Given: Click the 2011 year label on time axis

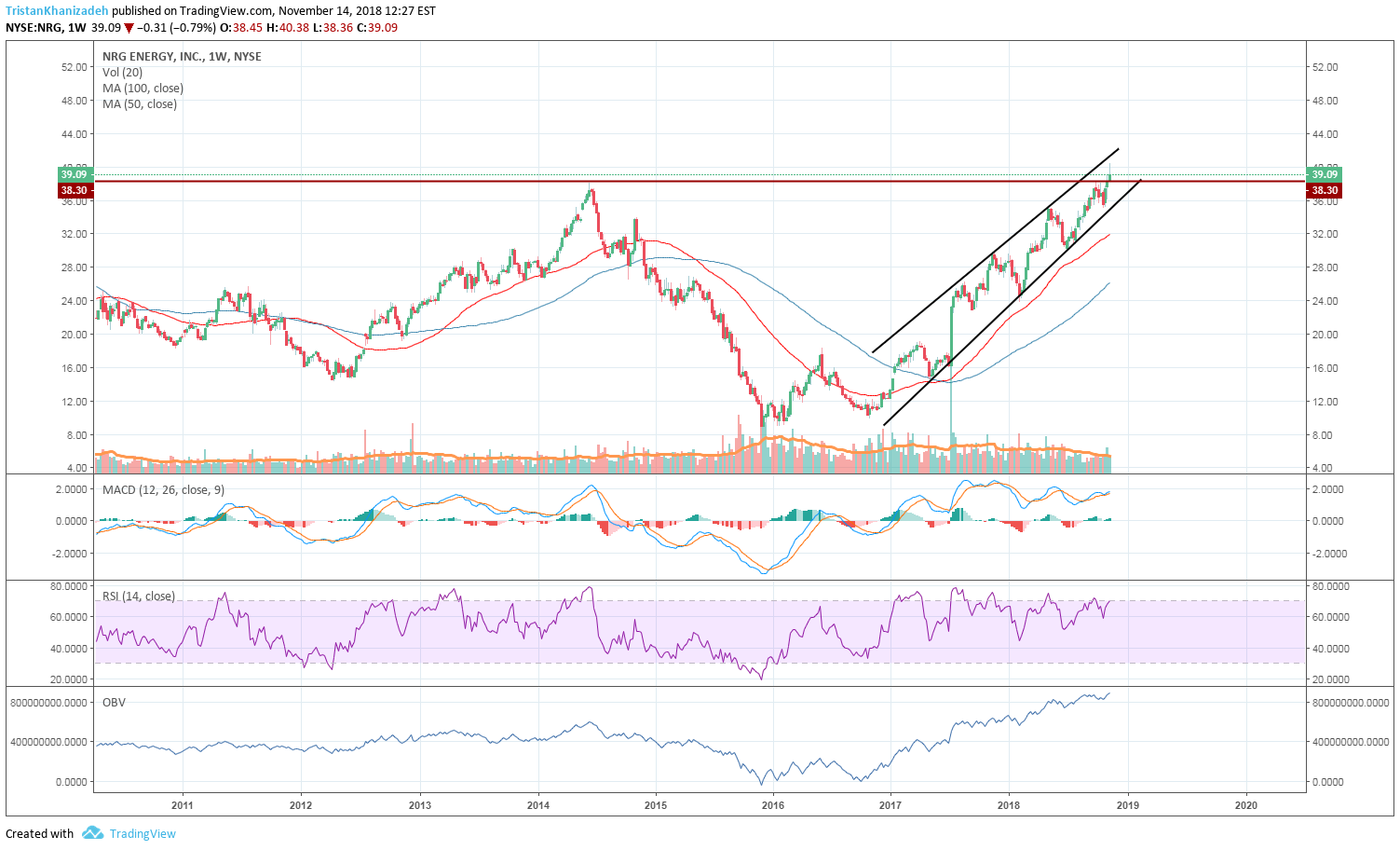Looking at the screenshot, I should [x=183, y=805].
